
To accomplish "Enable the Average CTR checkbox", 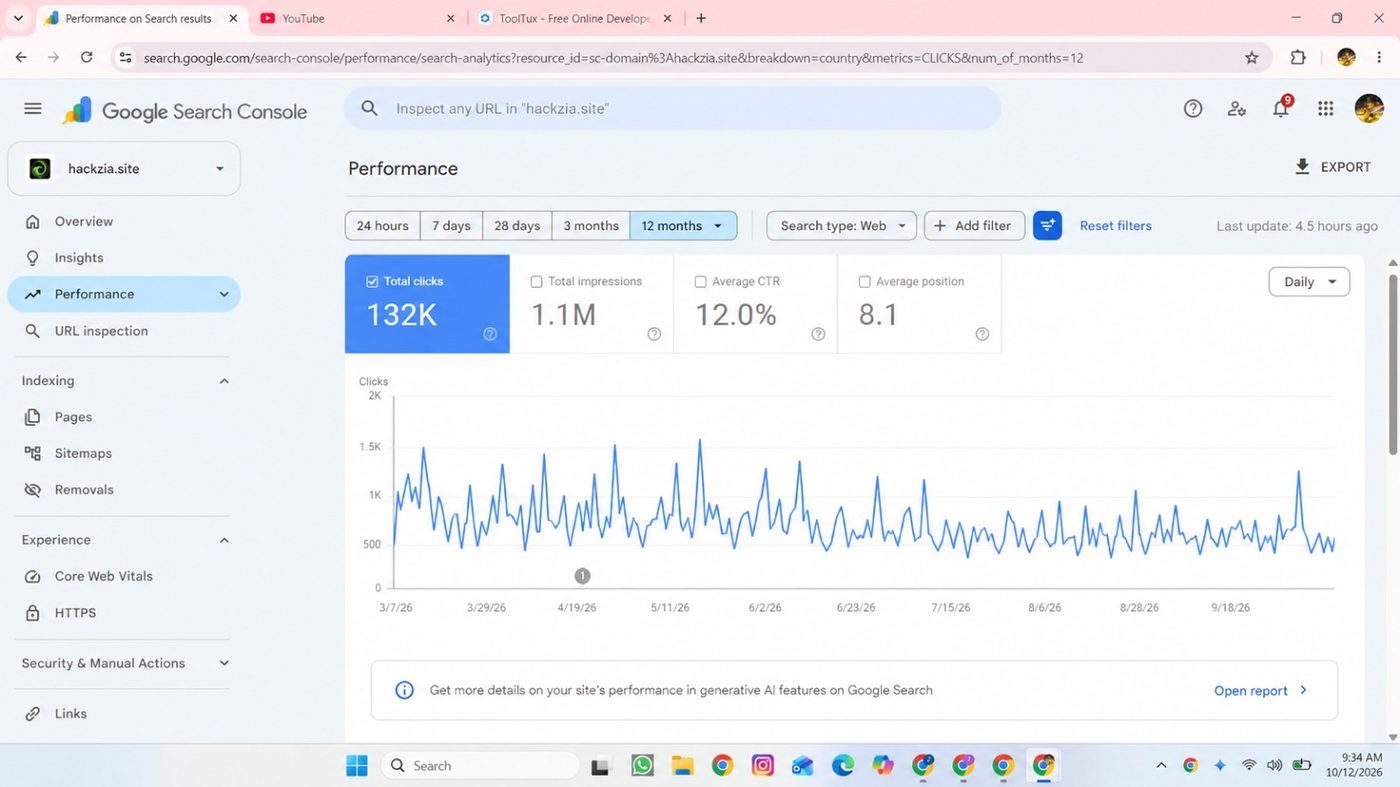I will click(x=700, y=282).
